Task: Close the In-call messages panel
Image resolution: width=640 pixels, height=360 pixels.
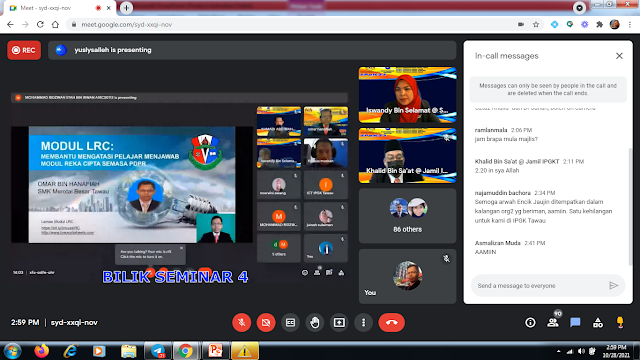Action: (x=619, y=56)
